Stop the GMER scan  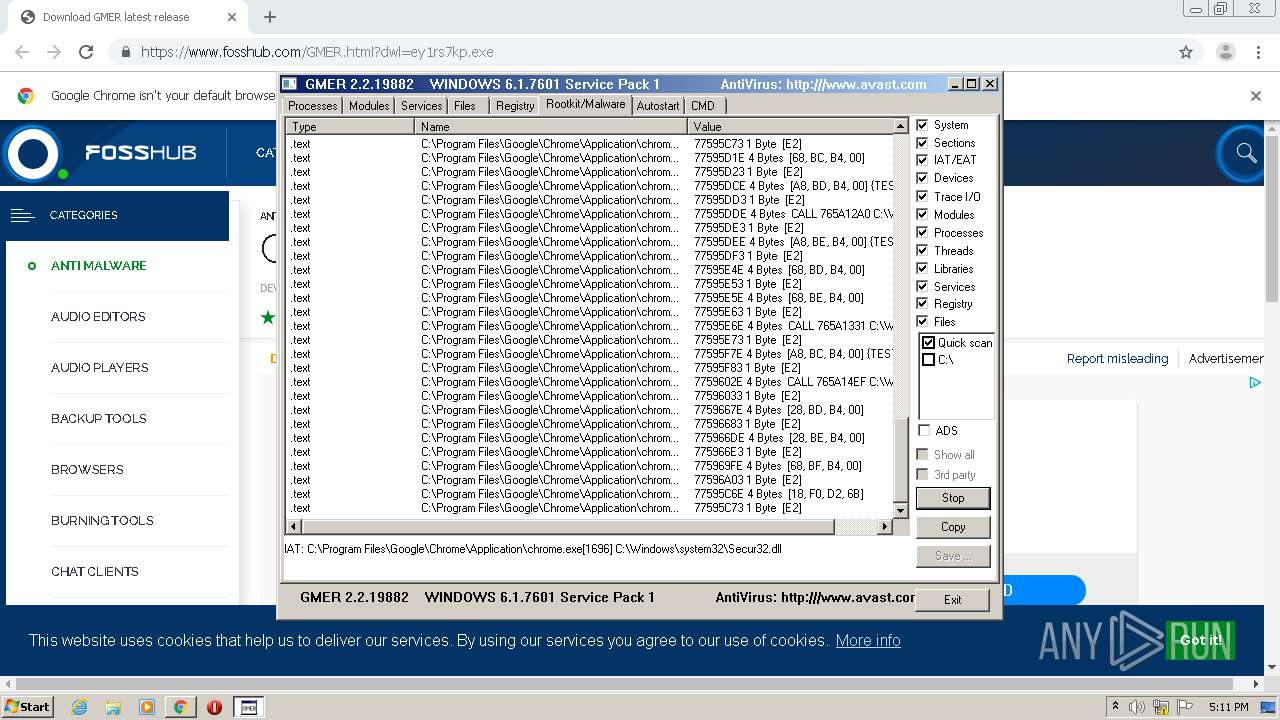click(953, 498)
